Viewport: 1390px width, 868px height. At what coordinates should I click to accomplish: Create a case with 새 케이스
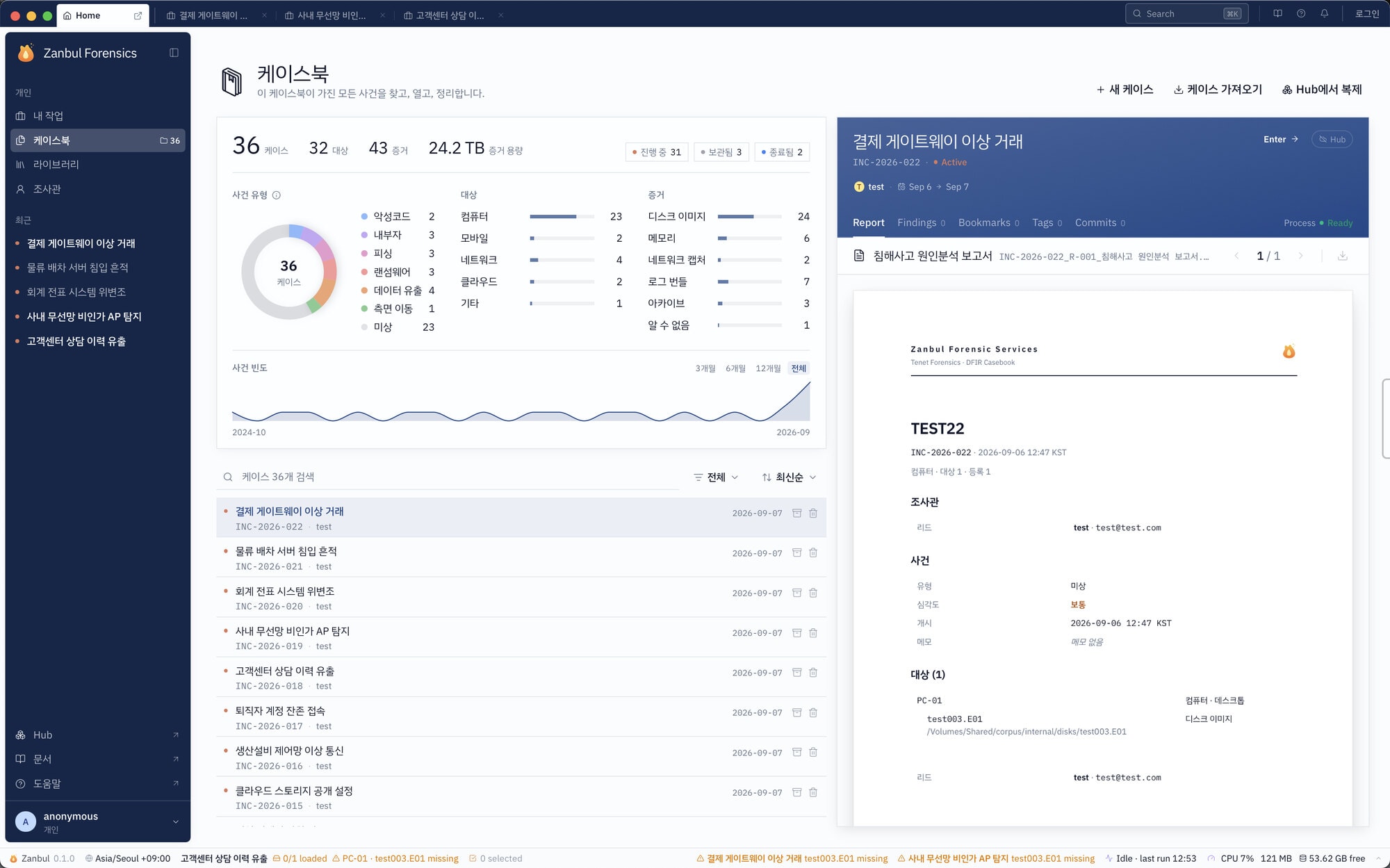1125,90
